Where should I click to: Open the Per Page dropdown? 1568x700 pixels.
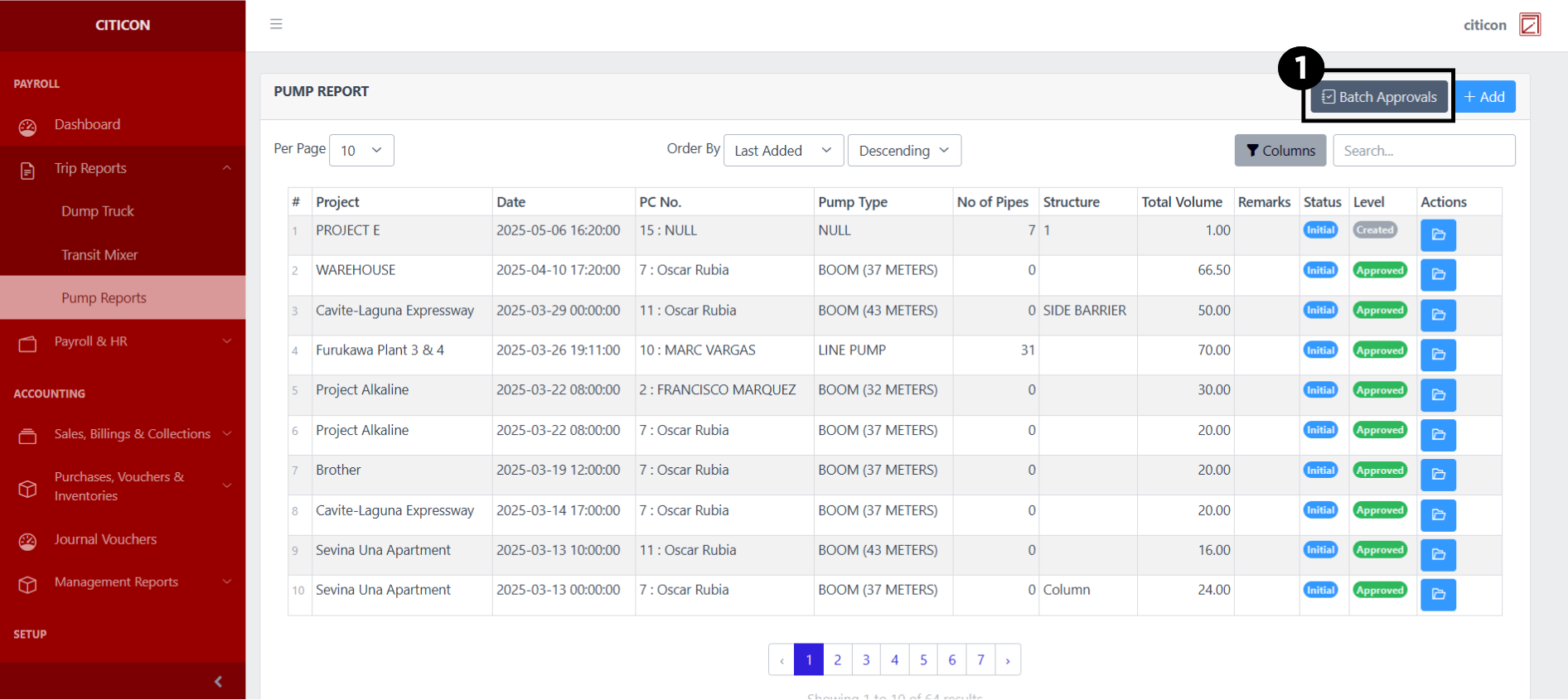pos(361,151)
